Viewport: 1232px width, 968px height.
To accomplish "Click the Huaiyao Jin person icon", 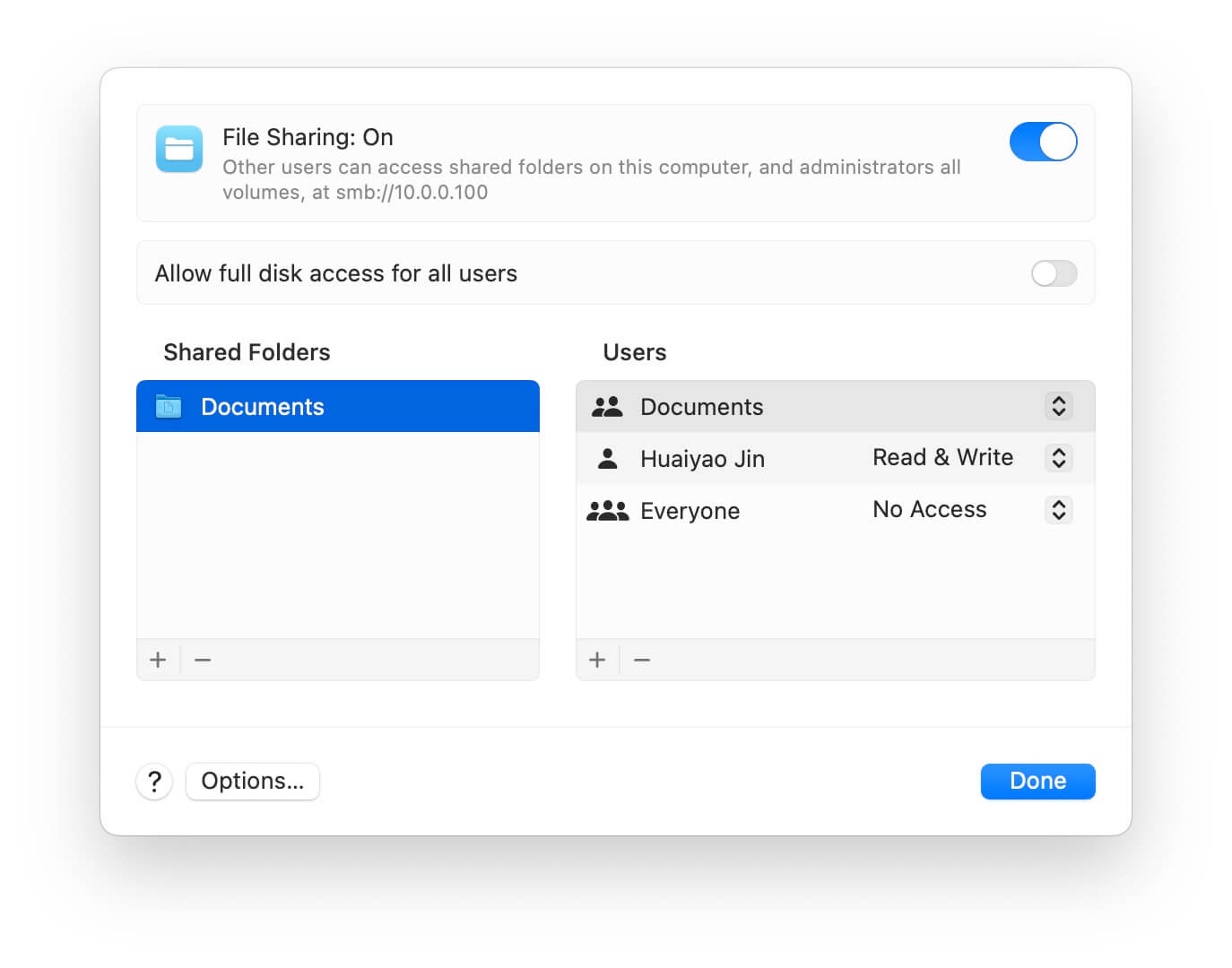I will tap(608, 459).
